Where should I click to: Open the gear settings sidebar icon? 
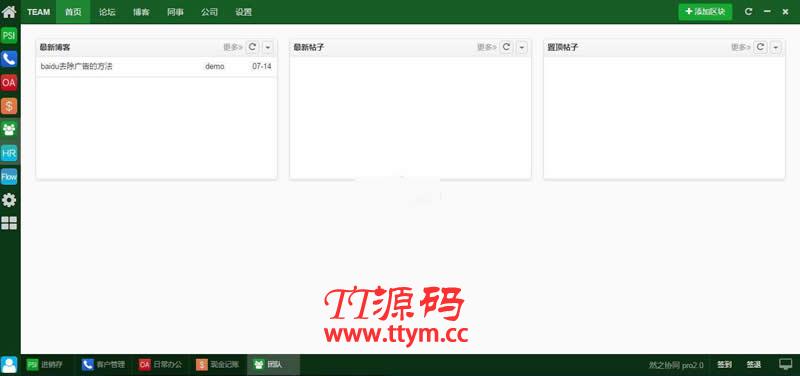9,200
